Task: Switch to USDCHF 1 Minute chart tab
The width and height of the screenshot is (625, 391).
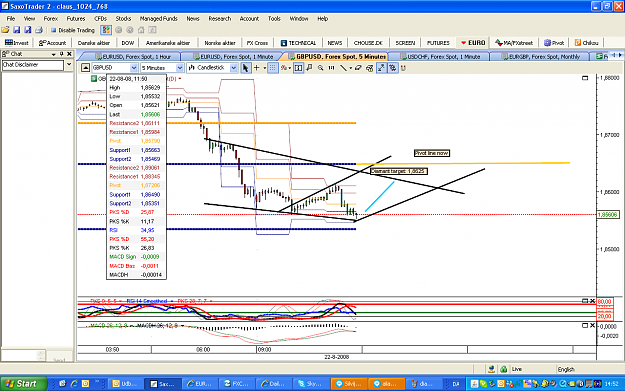Action: click(x=440, y=57)
